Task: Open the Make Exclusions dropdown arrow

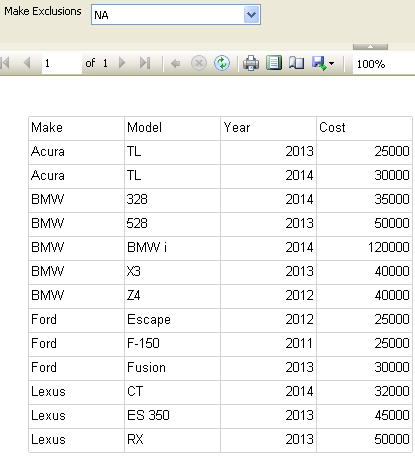Action: (251, 15)
